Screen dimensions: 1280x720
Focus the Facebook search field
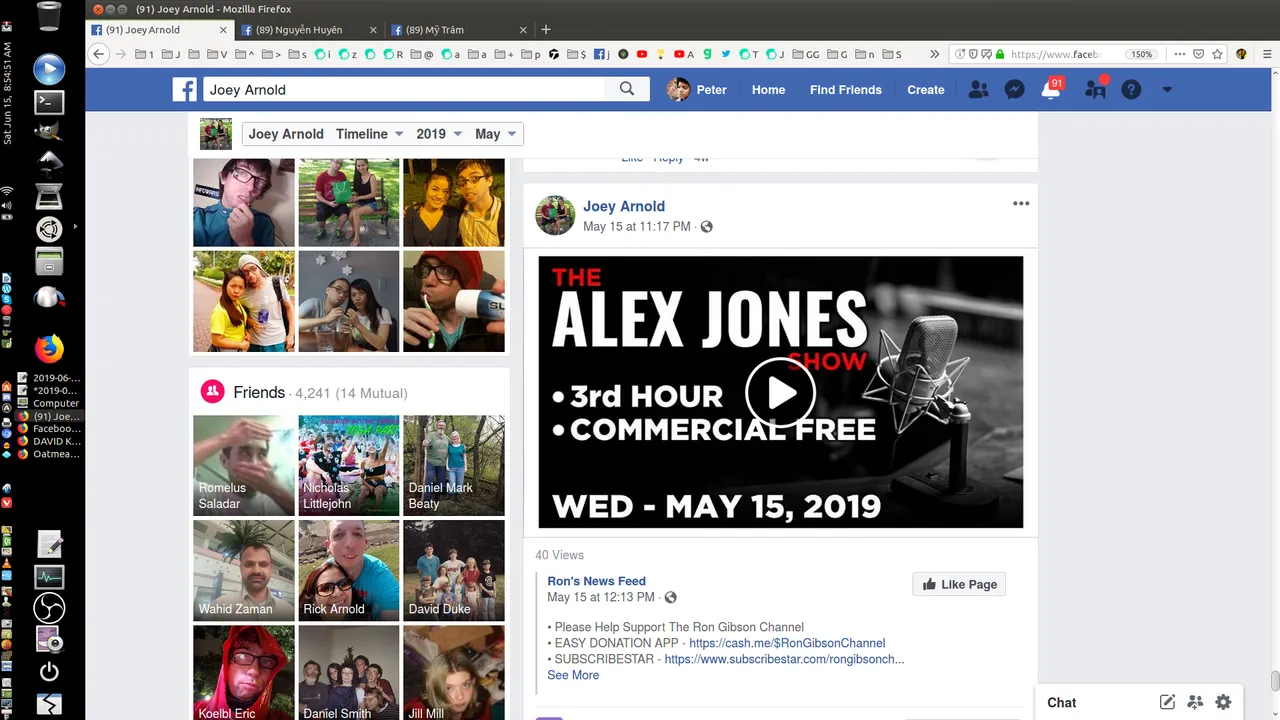coord(405,89)
